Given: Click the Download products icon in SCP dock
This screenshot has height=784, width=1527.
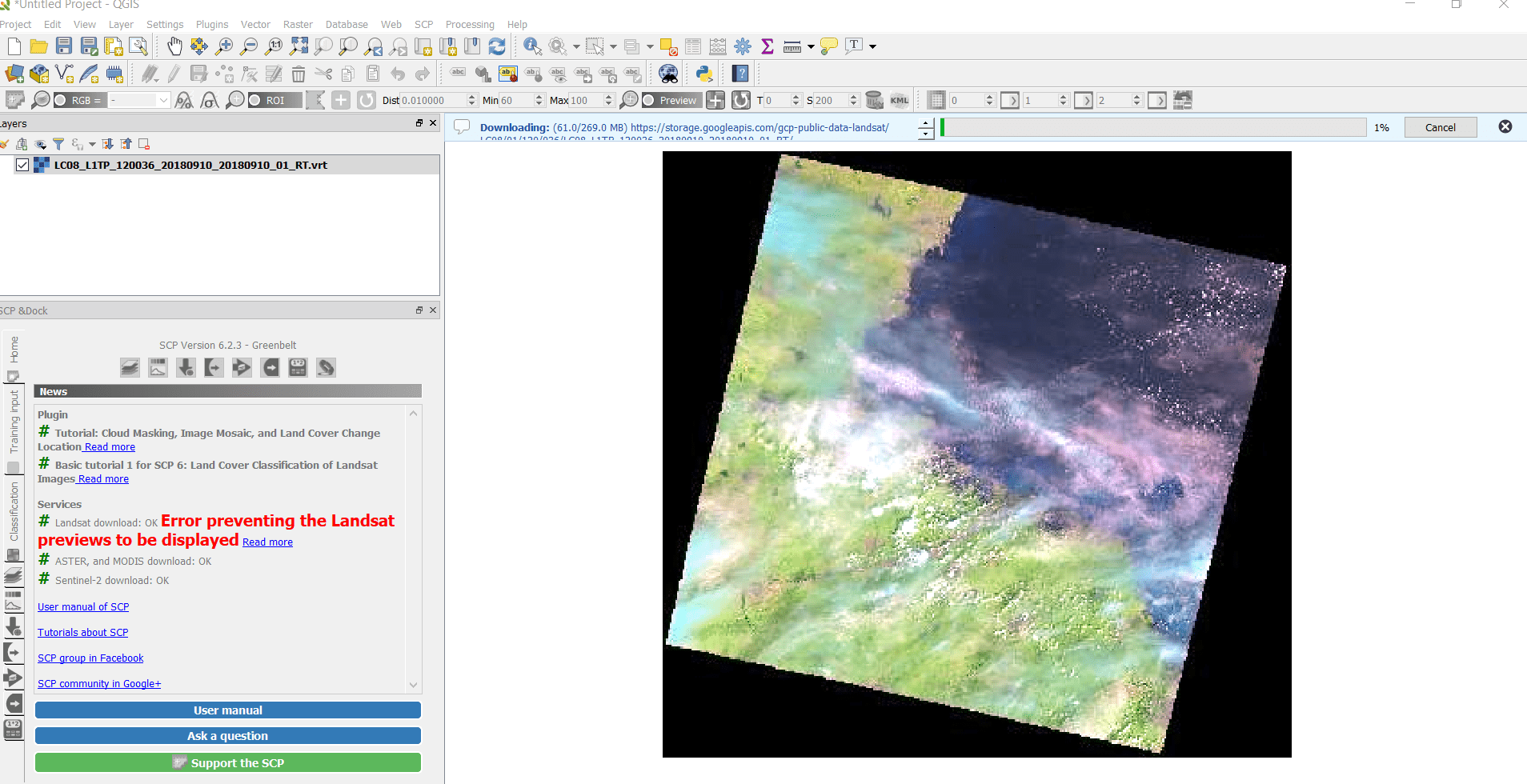Looking at the screenshot, I should tap(186, 367).
